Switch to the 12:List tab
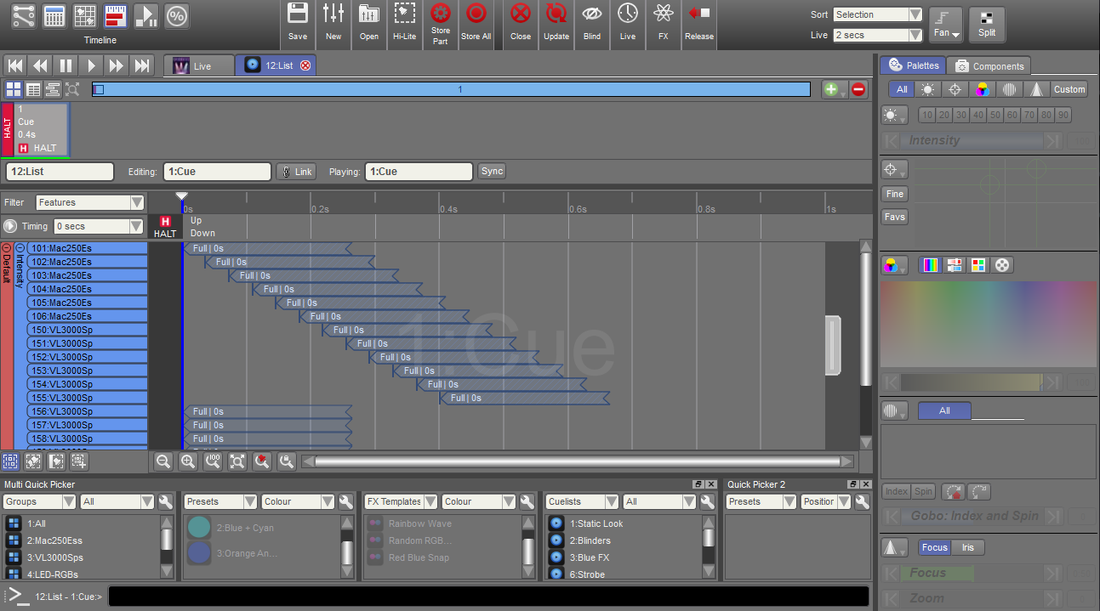This screenshot has height=611, width=1100. coord(275,66)
